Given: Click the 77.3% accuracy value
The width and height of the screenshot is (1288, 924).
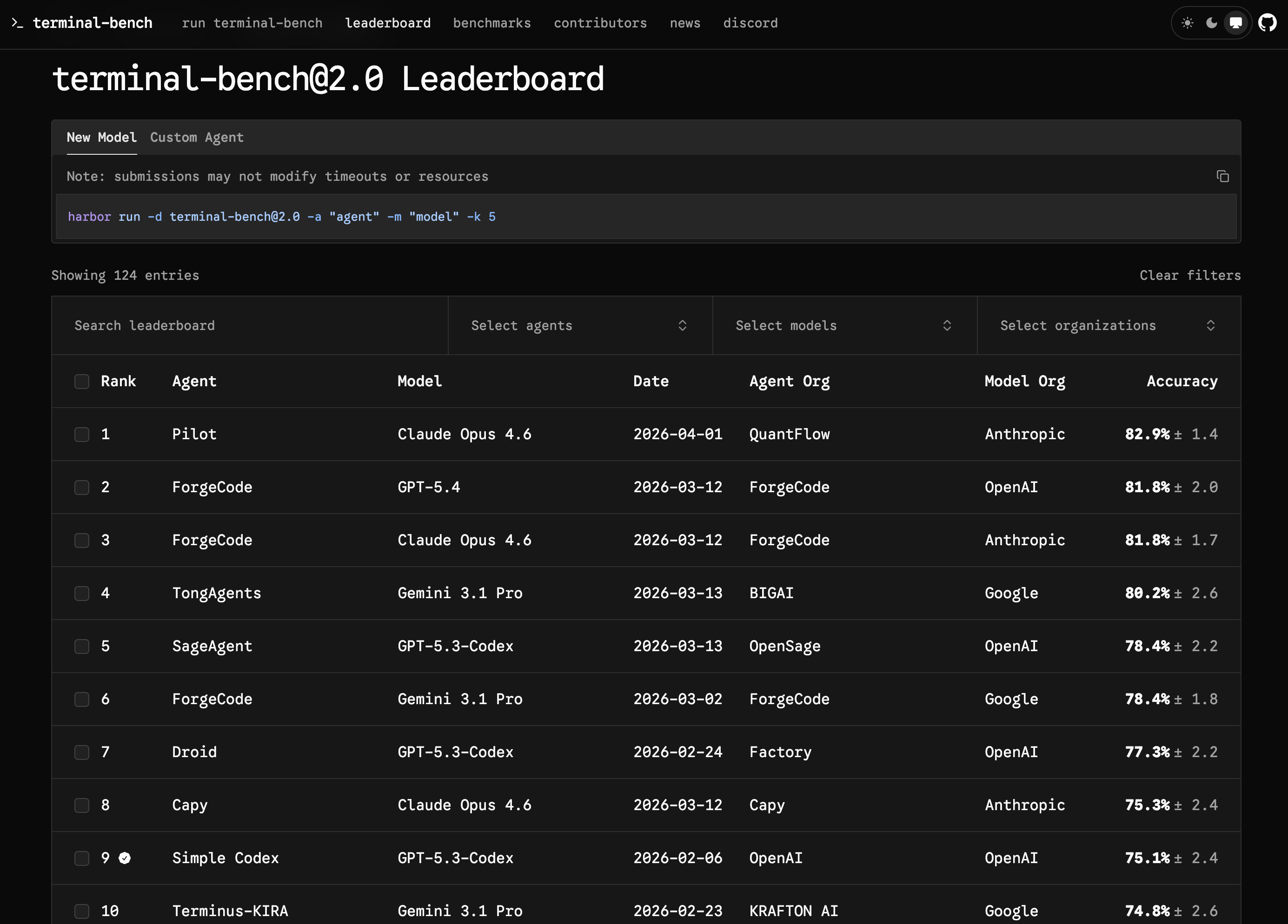Looking at the screenshot, I should pyautogui.click(x=1147, y=752).
